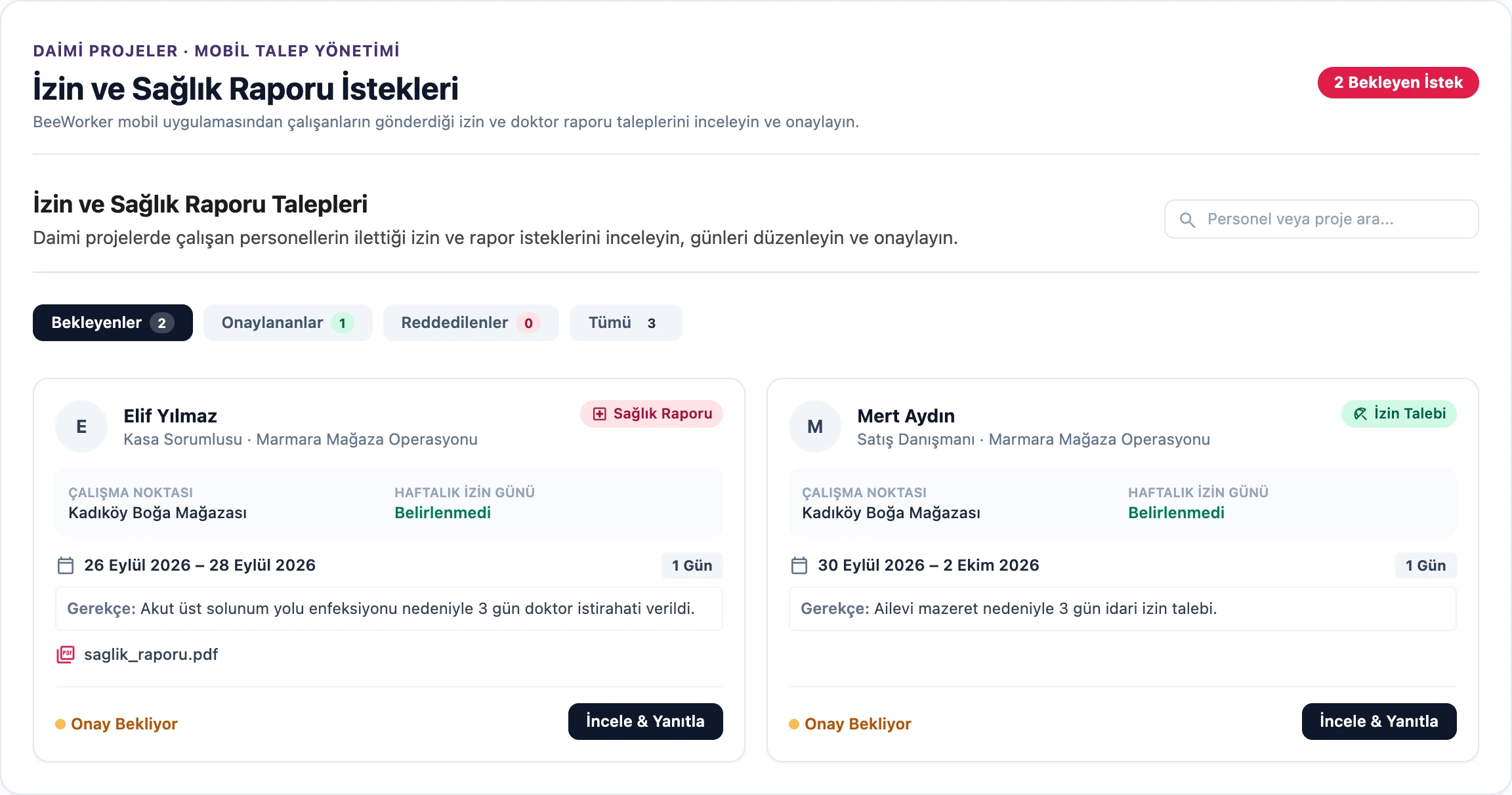
Task: Click Elif Yılmaz avatar initial E
Action: 81,426
